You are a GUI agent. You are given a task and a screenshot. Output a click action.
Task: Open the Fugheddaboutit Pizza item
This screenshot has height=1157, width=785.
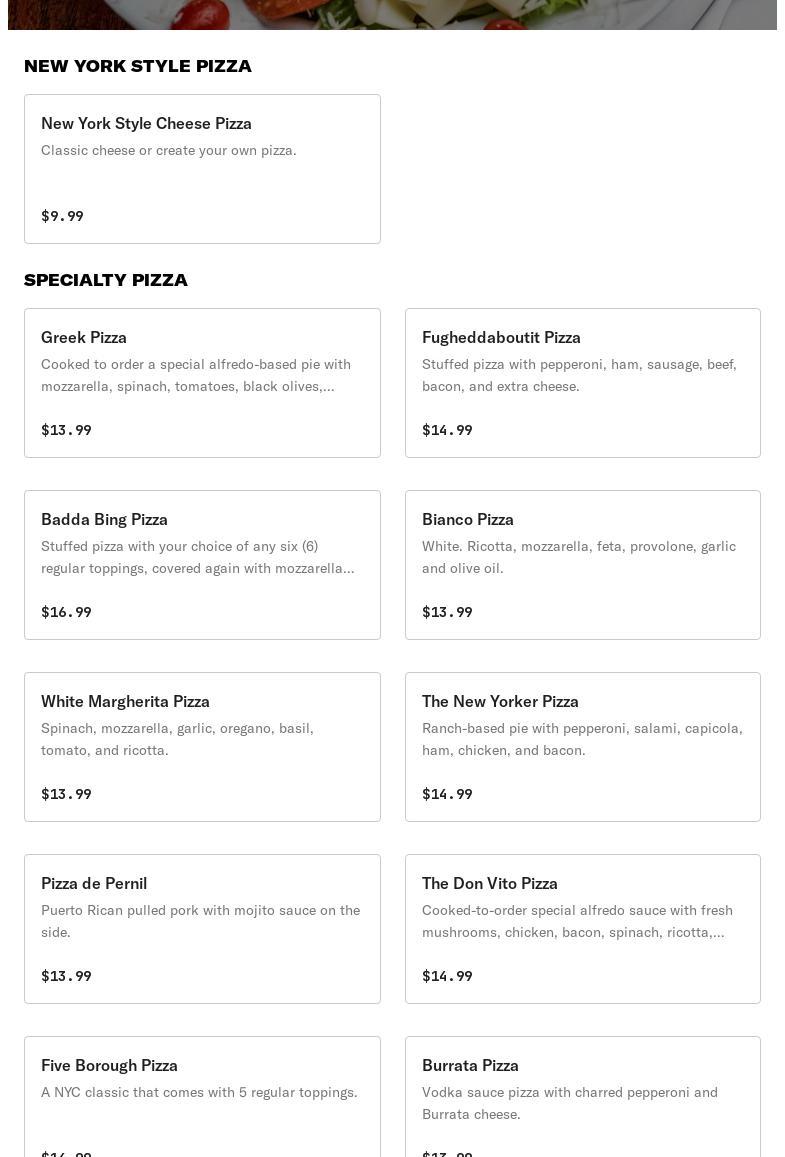coord(582,382)
